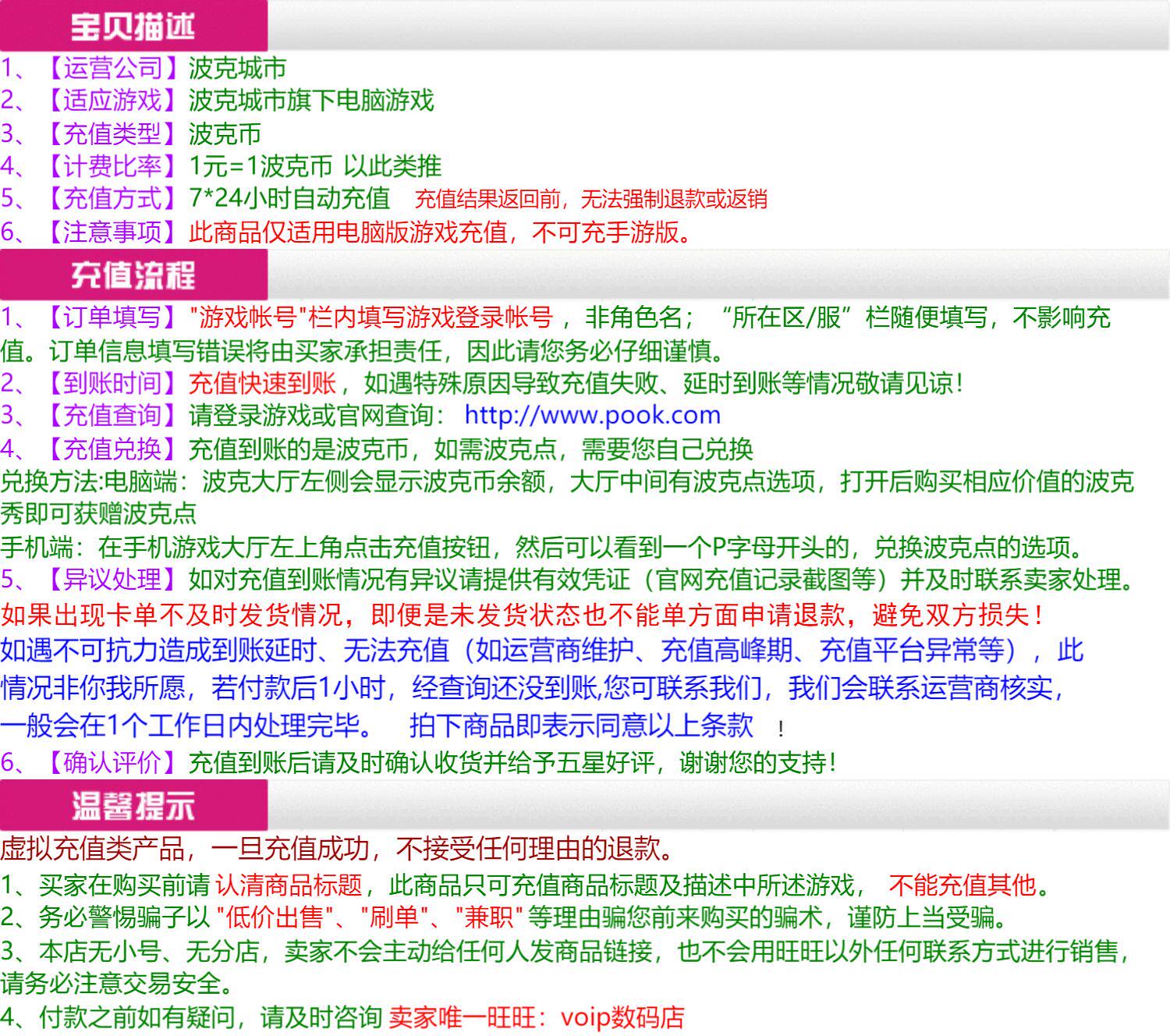Select the "【异议处理】" label
This screenshot has width=1170, height=1036.
coord(112,580)
